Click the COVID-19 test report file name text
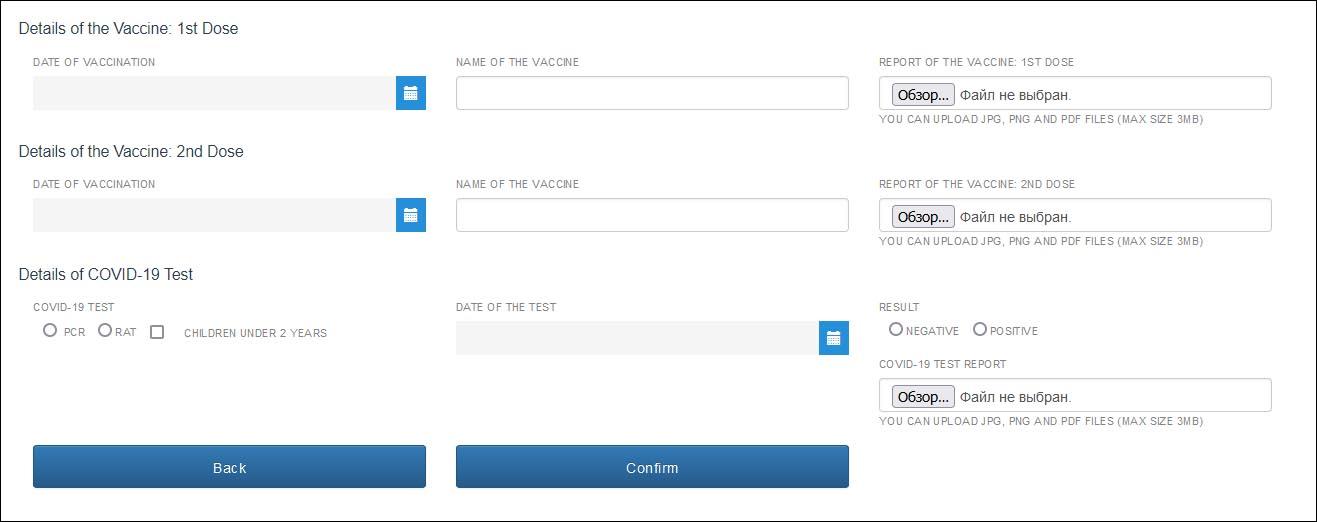Image resolution: width=1317 pixels, height=522 pixels. [x=1015, y=397]
